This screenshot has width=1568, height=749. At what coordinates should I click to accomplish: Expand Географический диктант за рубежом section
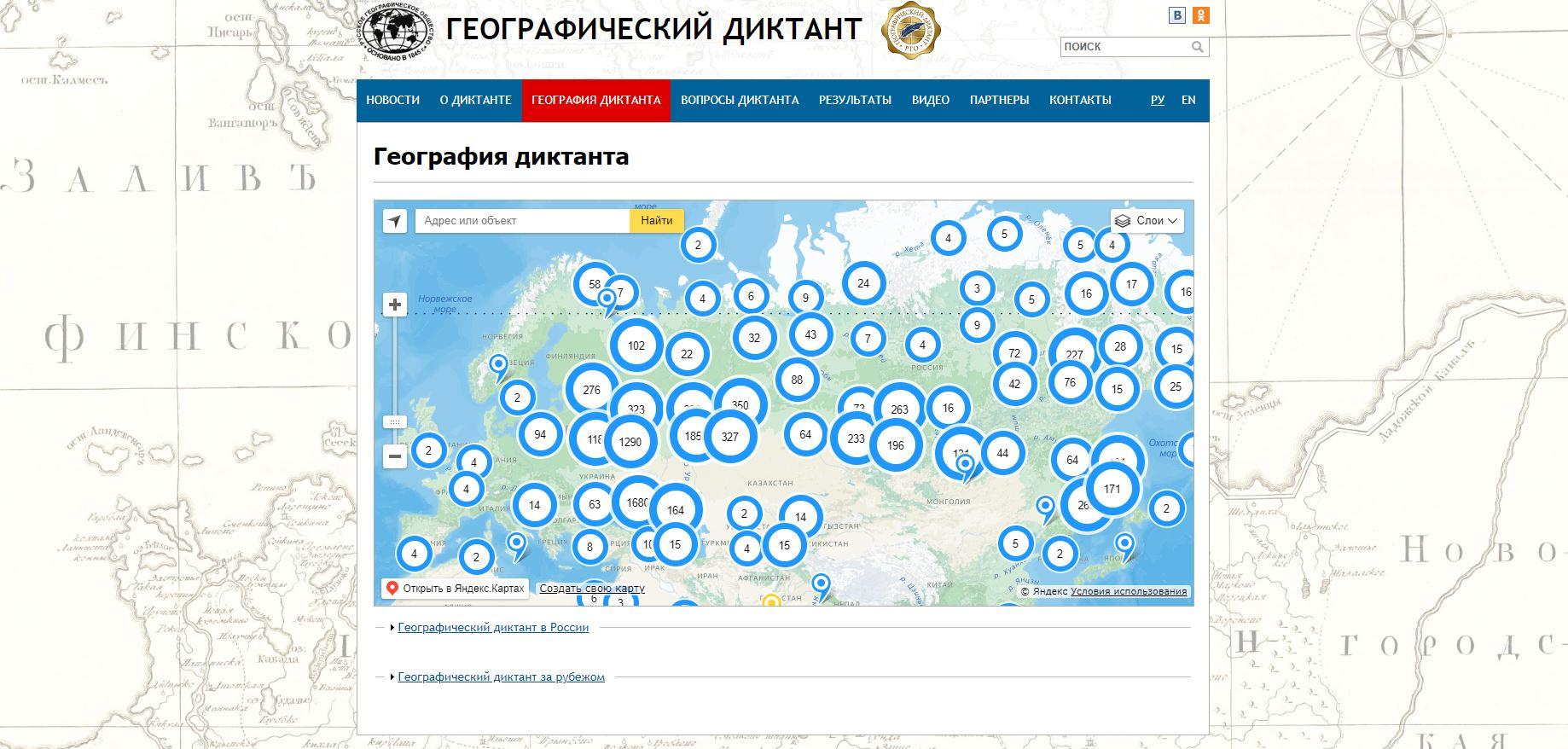[x=501, y=676]
